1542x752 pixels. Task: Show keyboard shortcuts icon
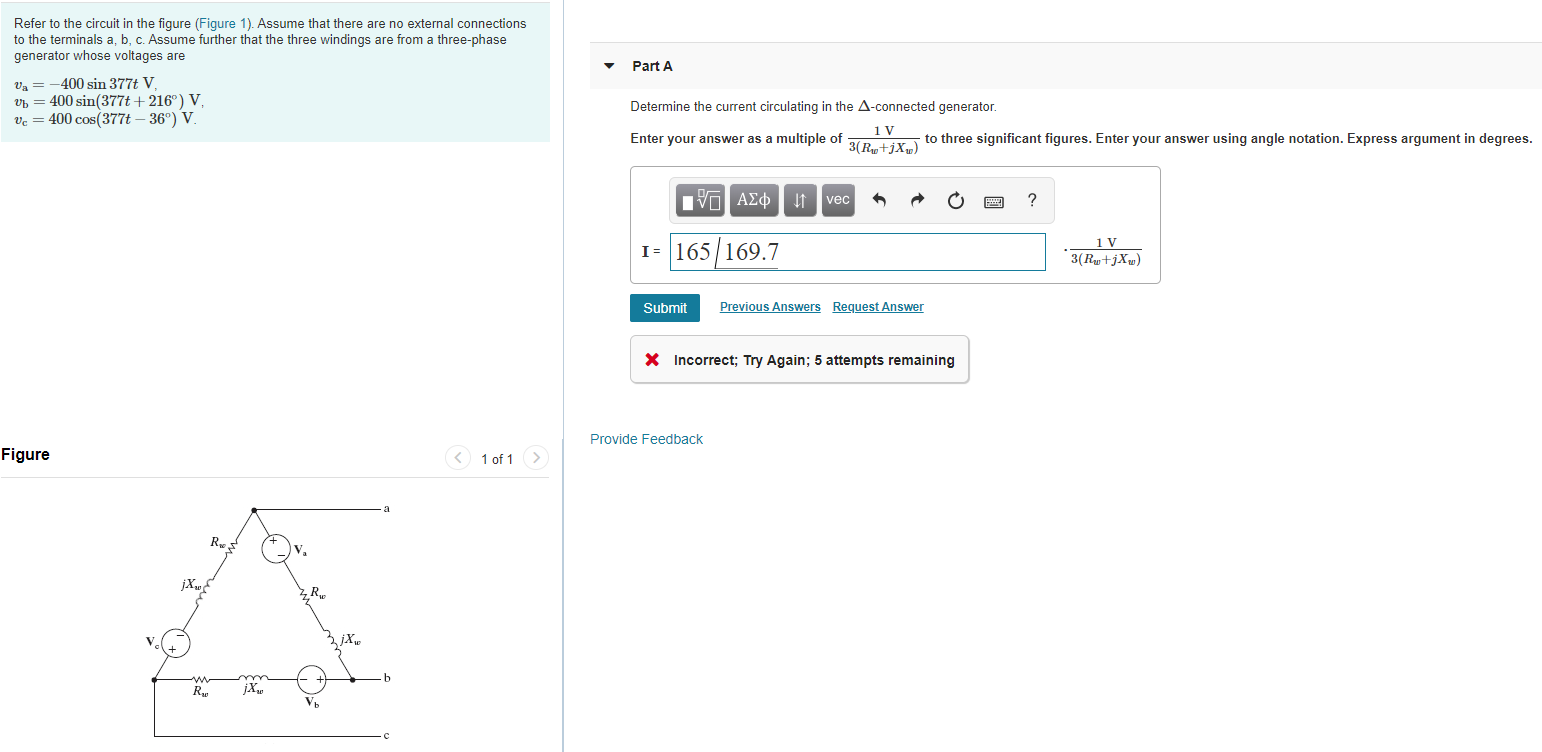point(994,201)
